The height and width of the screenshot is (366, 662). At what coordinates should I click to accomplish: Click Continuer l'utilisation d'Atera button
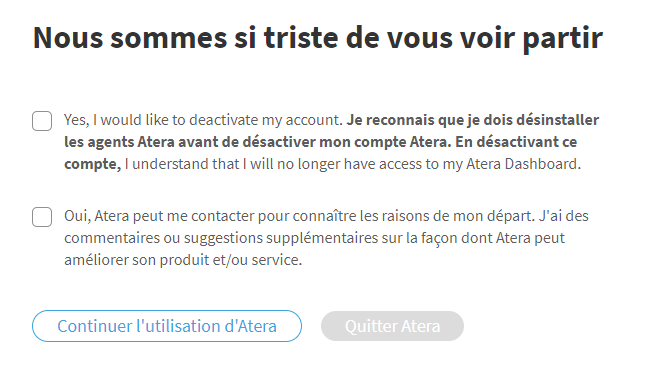coord(167,326)
